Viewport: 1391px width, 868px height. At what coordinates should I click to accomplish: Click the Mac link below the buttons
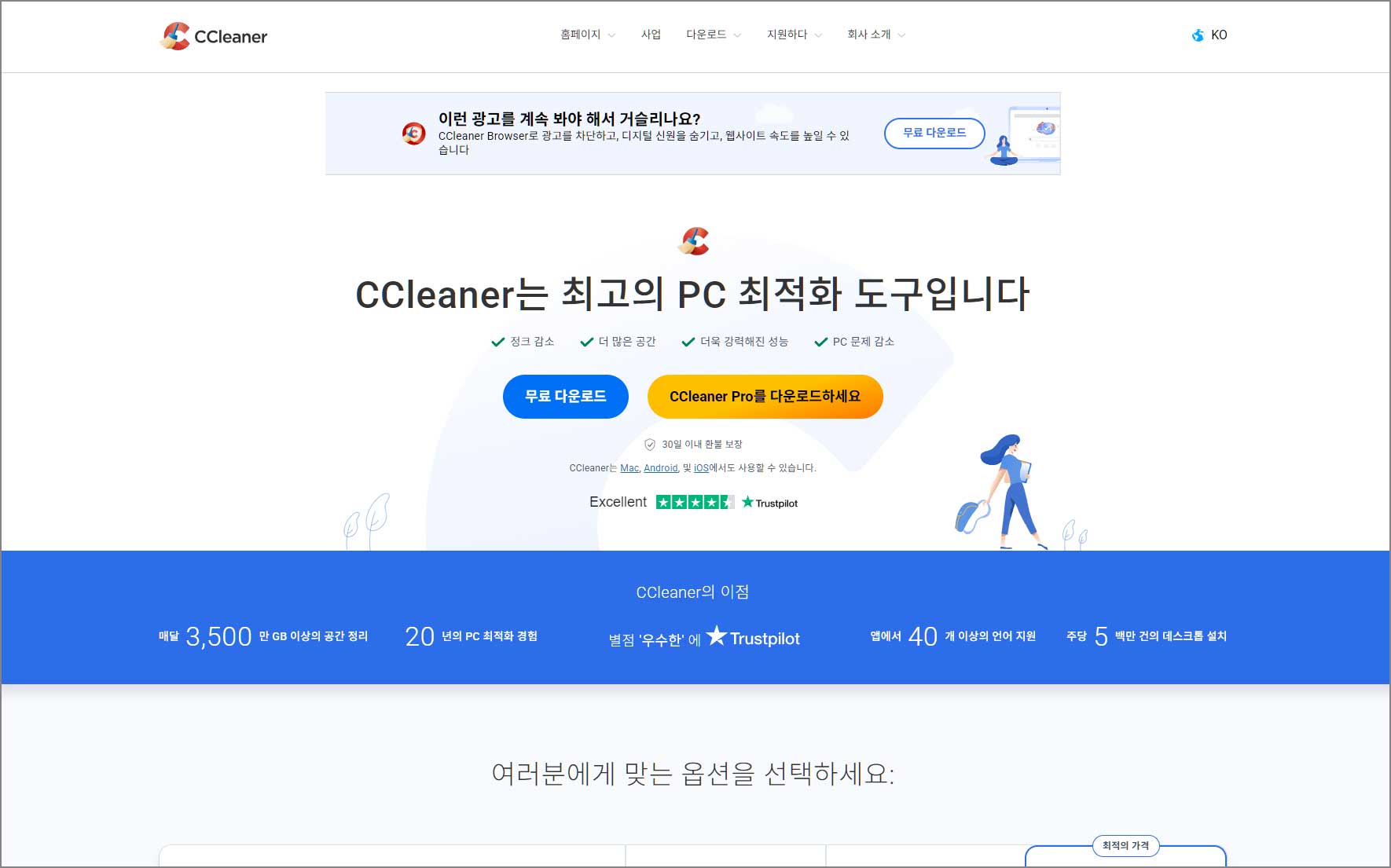coord(629,467)
